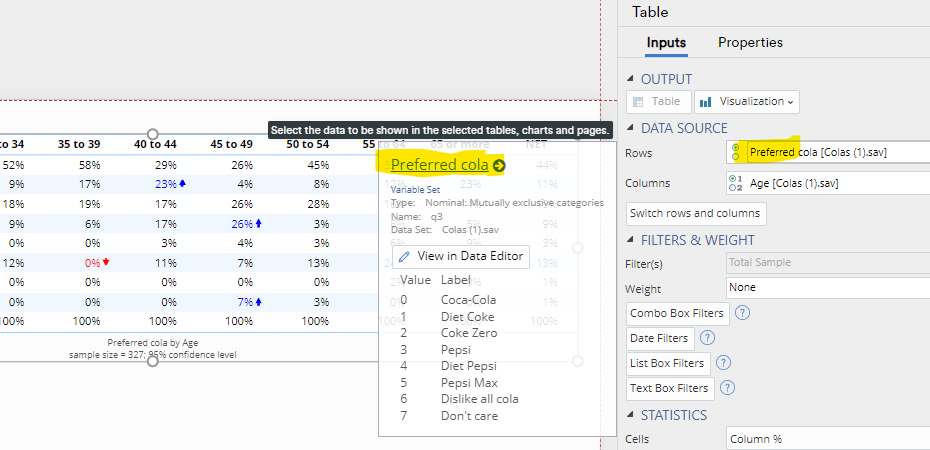Open help for Date Filters

pos(708,338)
